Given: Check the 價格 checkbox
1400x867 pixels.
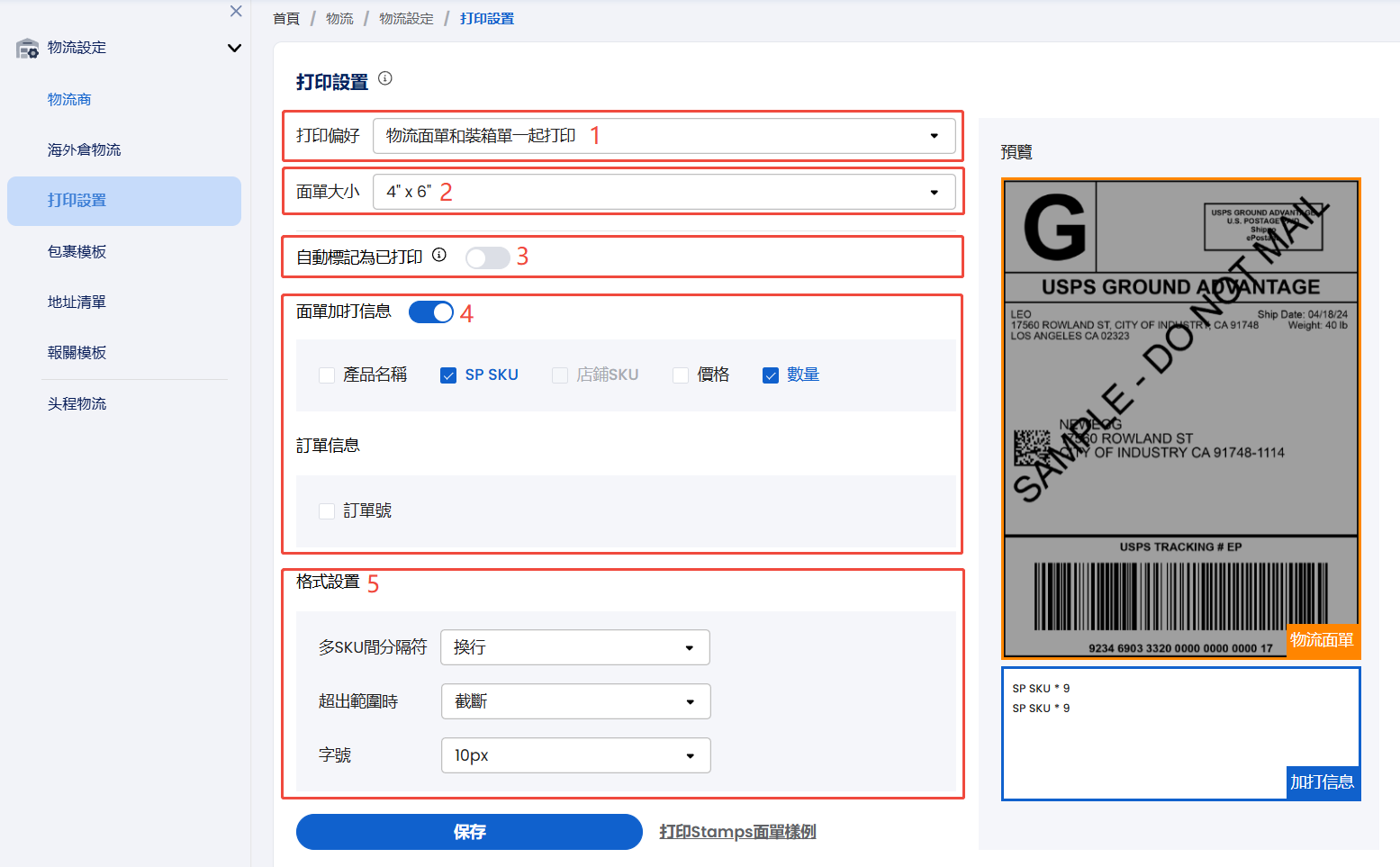Looking at the screenshot, I should click(x=681, y=375).
